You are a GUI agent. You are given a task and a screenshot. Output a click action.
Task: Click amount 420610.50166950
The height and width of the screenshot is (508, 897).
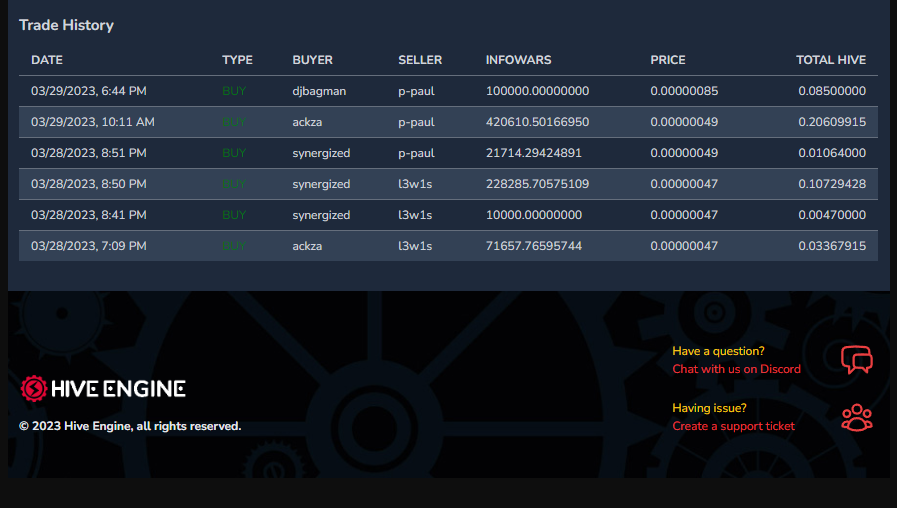(537, 122)
